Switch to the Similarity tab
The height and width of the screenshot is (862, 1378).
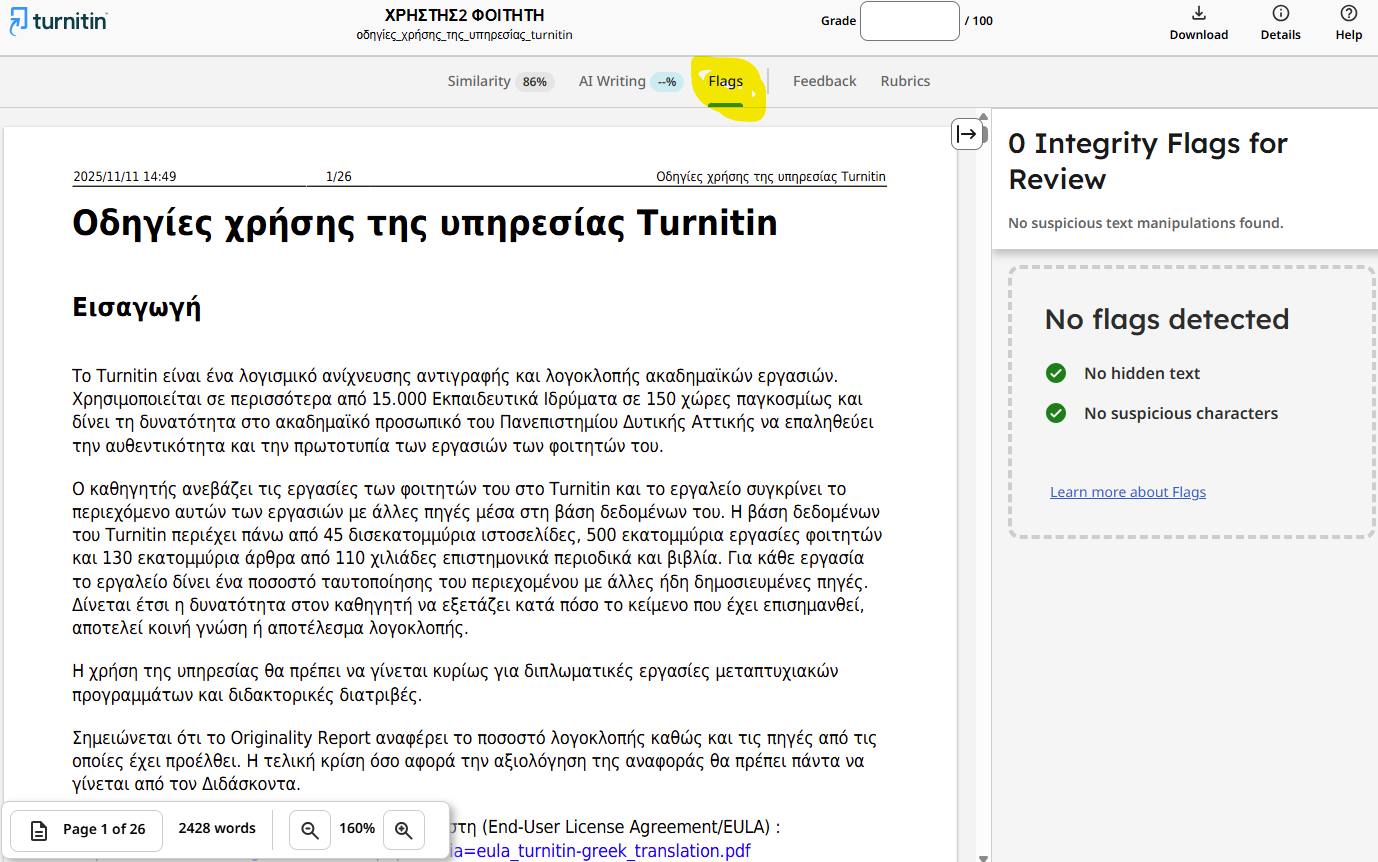coord(478,82)
